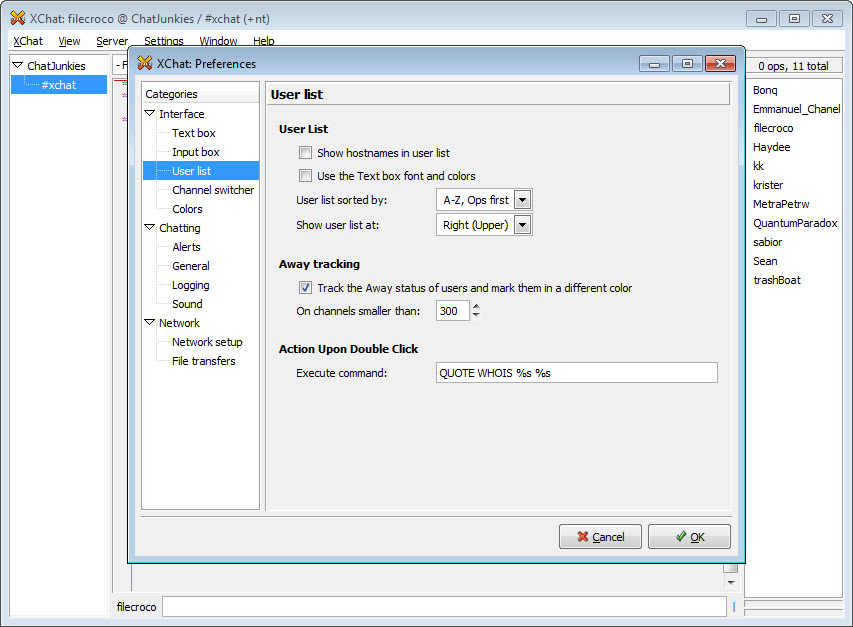Image resolution: width=853 pixels, height=627 pixels.
Task: Select user Emmanuel_Chanel in user list
Action: click(796, 109)
